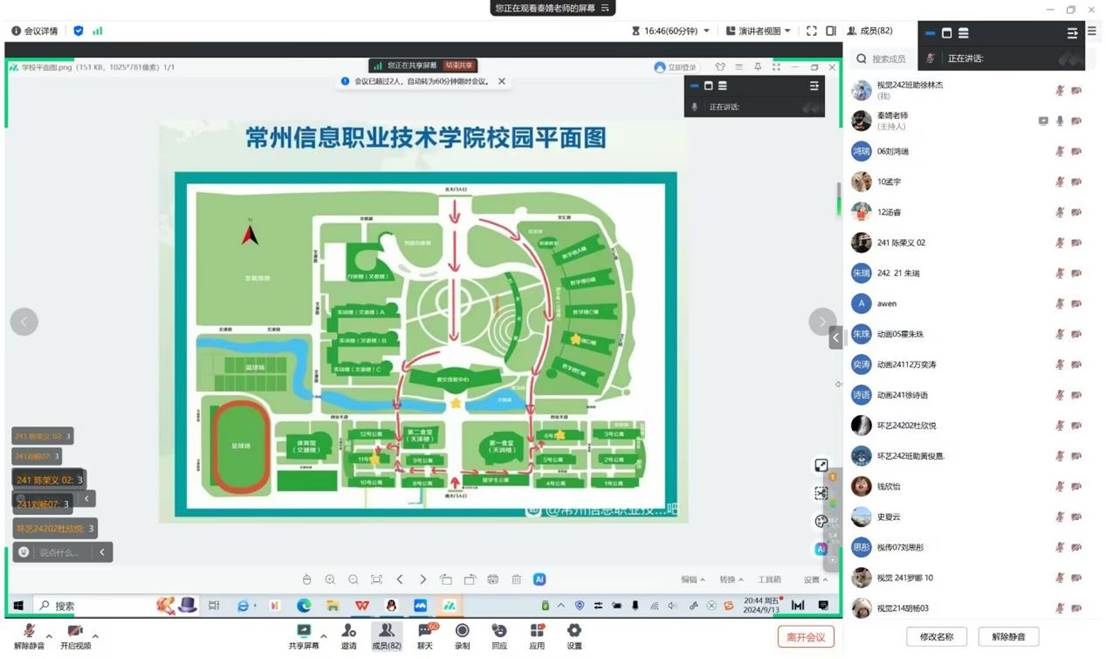Open the 16:46(60分钟) timer dropdown
Screen dimensions: 1106x659
click(x=671, y=31)
